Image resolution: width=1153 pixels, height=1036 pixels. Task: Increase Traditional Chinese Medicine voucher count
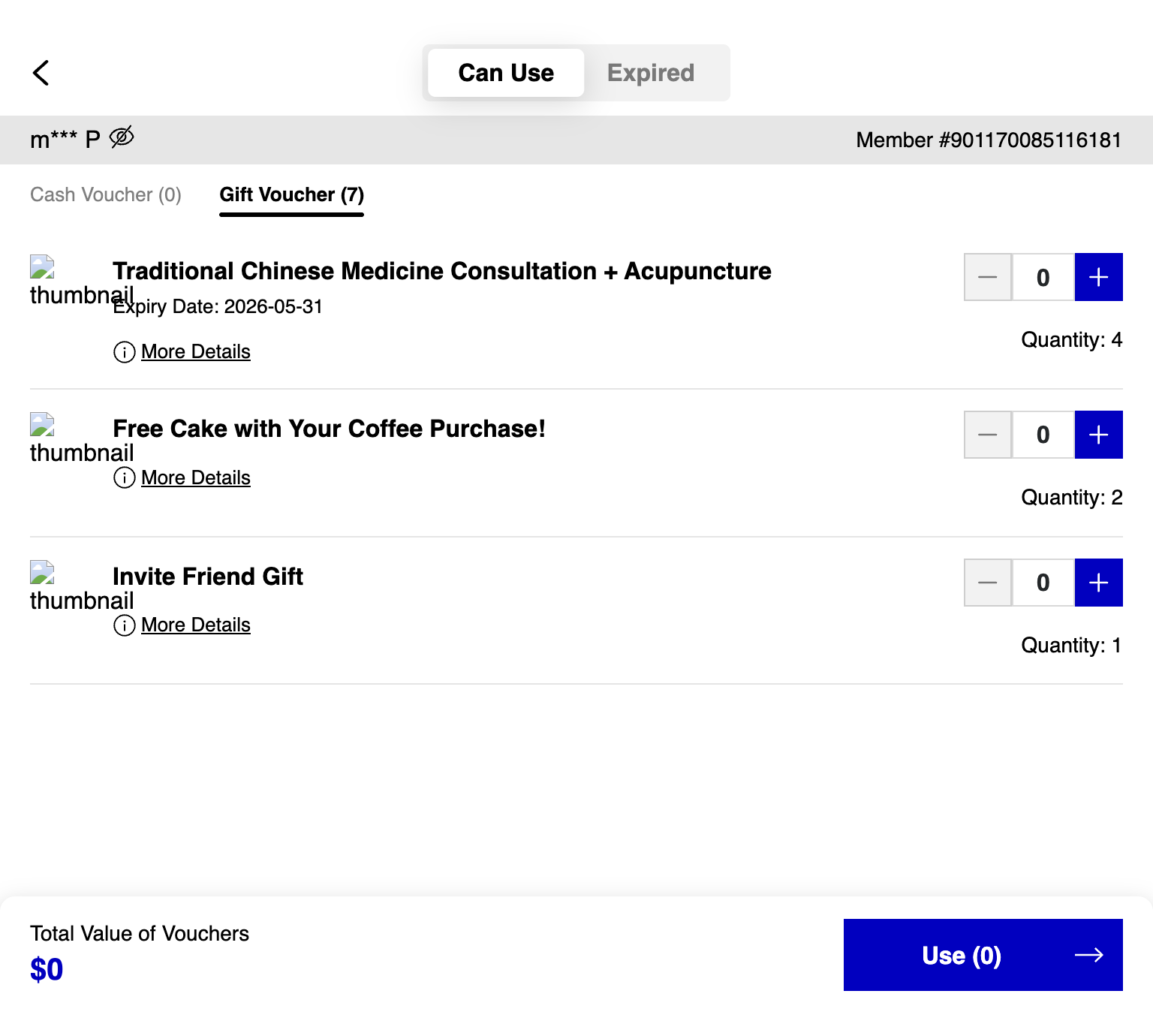(1099, 277)
